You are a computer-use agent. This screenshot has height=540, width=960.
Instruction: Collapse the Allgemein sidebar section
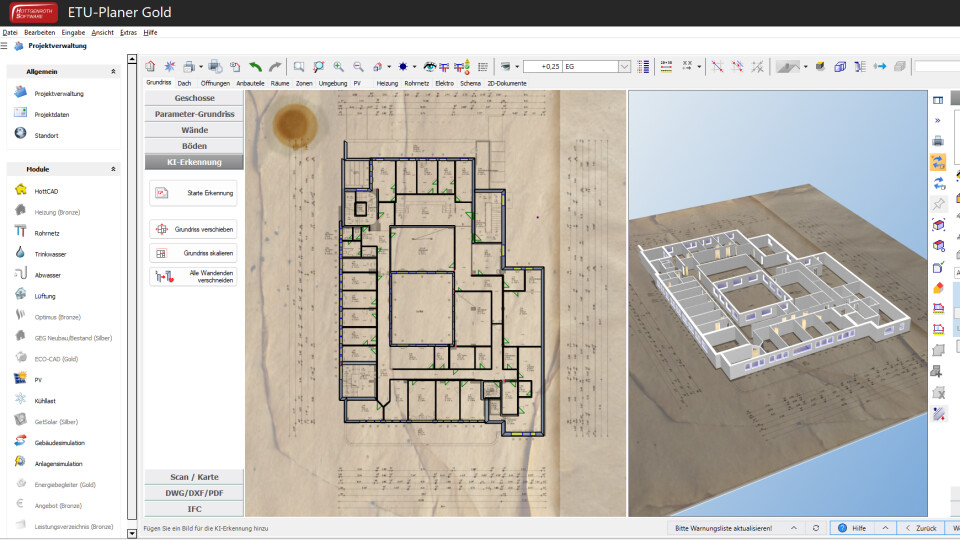(113, 72)
